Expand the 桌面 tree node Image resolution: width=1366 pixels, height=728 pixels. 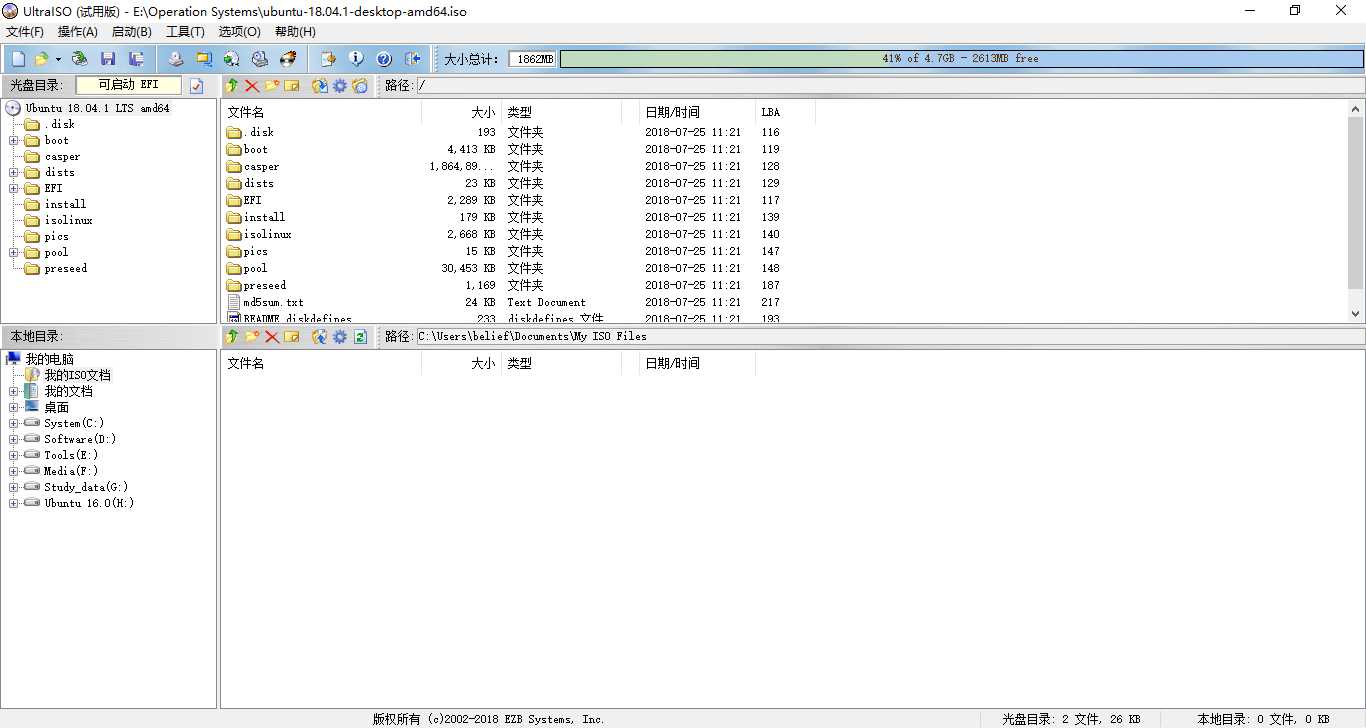tap(14, 408)
